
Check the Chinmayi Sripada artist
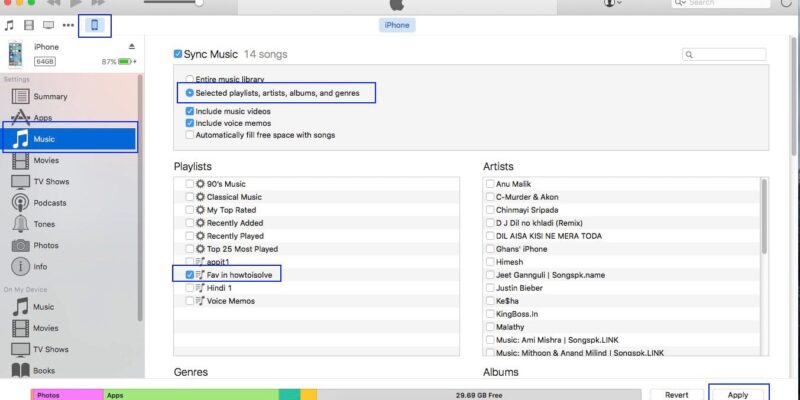[x=490, y=210]
